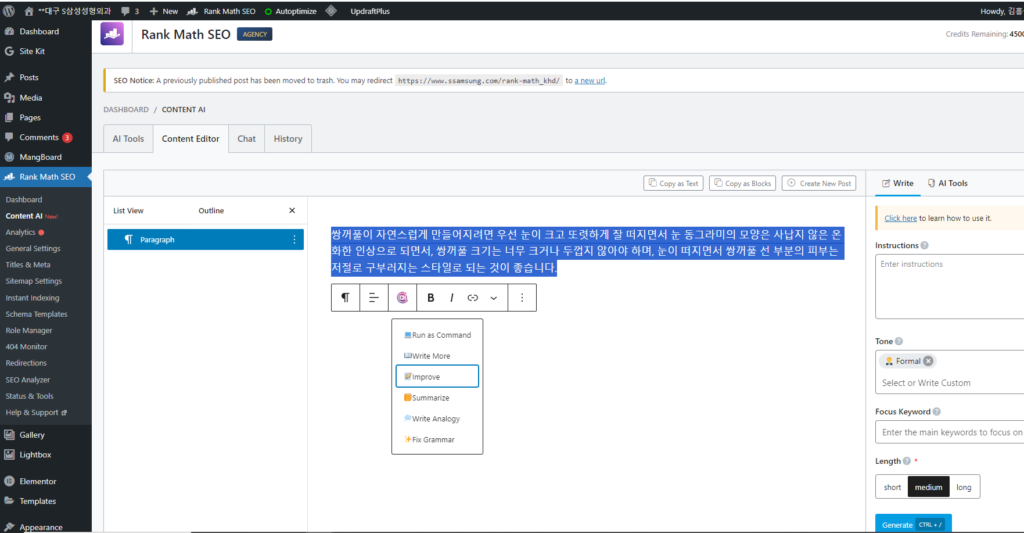The height and width of the screenshot is (533, 1024).
Task: Open UpdraftPlus from the admin bar
Action: [x=370, y=11]
